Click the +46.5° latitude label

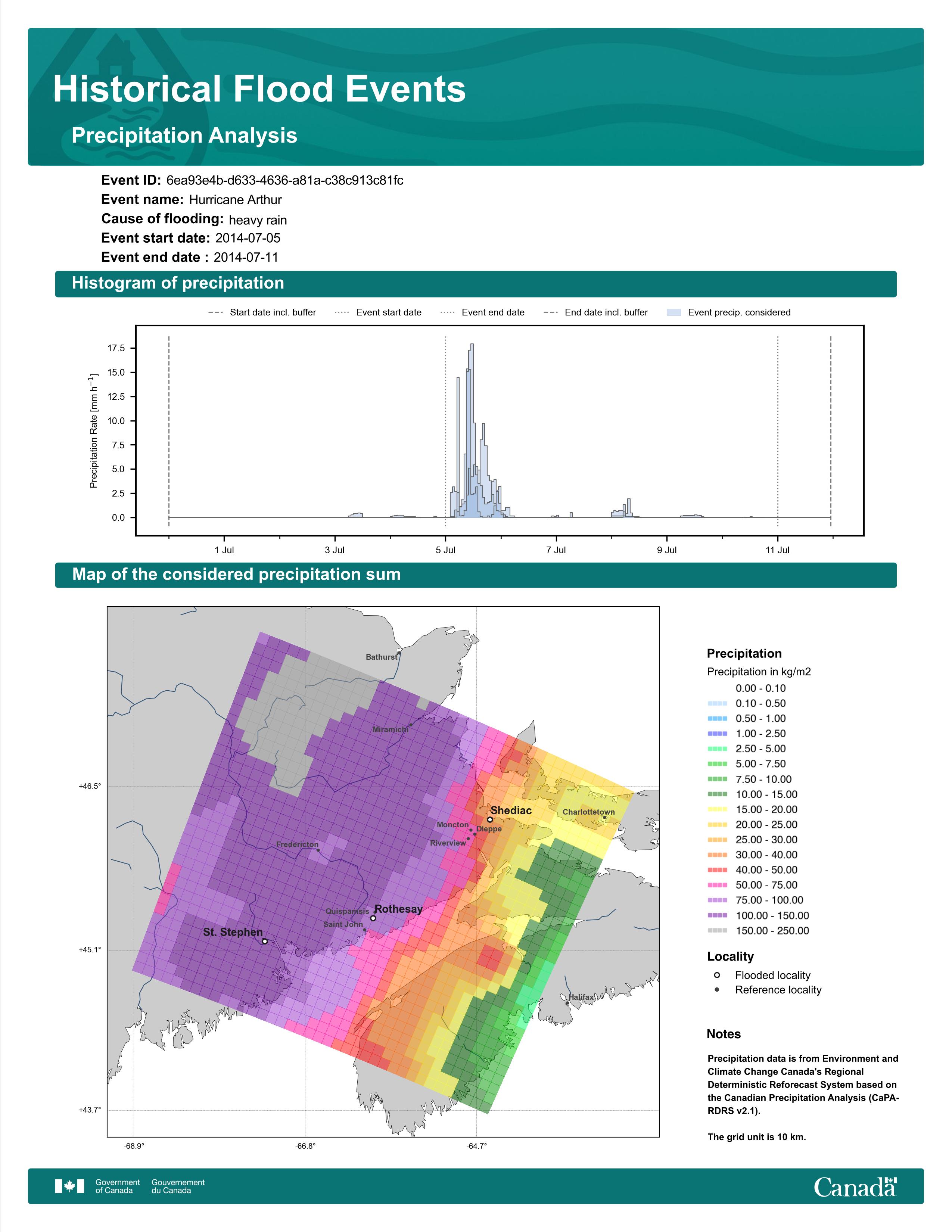click(x=90, y=786)
